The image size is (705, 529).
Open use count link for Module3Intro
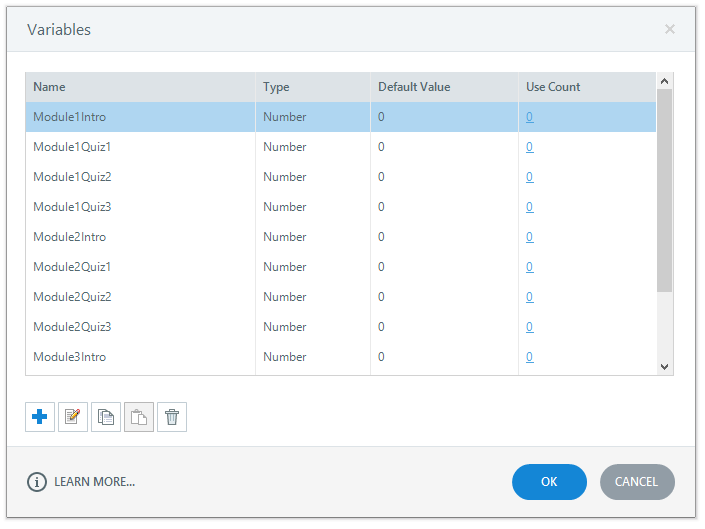click(x=530, y=357)
